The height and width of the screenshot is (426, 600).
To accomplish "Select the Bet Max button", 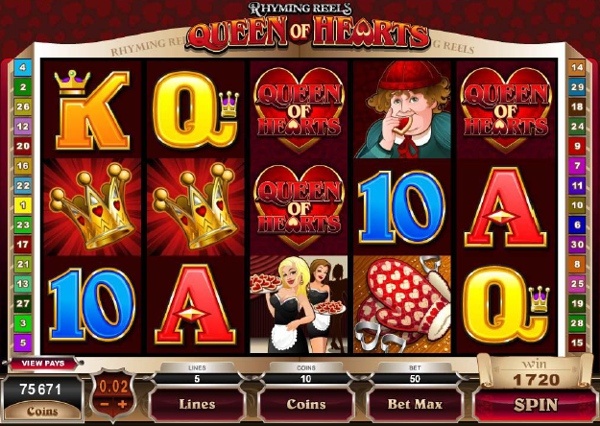I will pos(415,404).
